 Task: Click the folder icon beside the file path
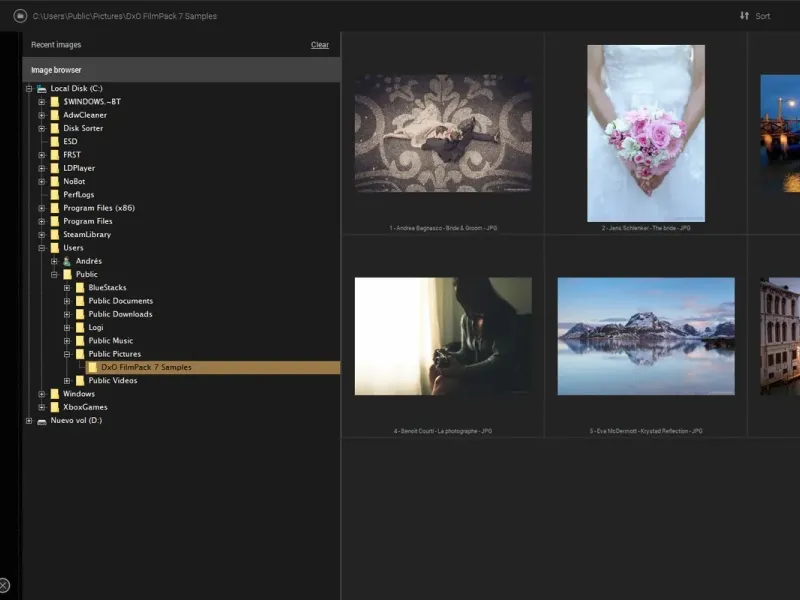tap(20, 16)
